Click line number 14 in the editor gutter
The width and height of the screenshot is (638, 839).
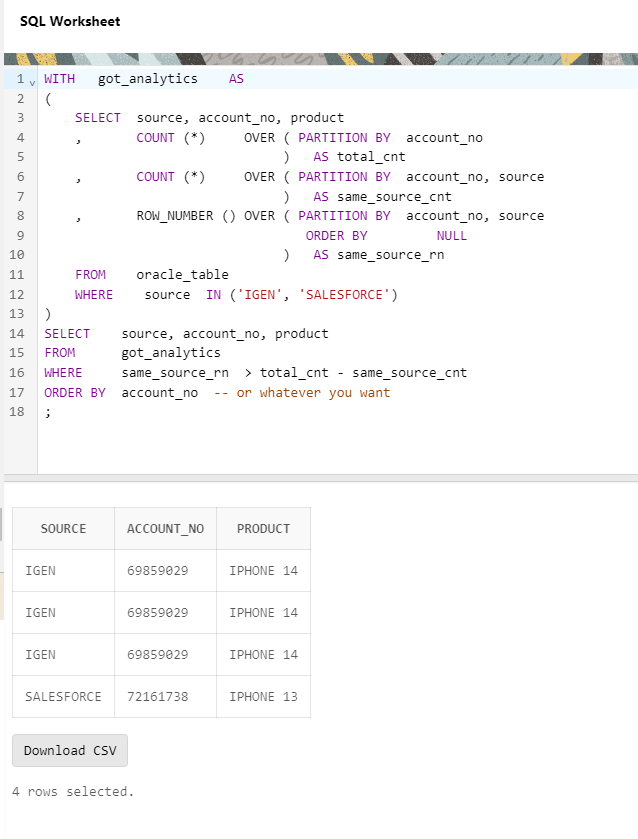(x=17, y=333)
